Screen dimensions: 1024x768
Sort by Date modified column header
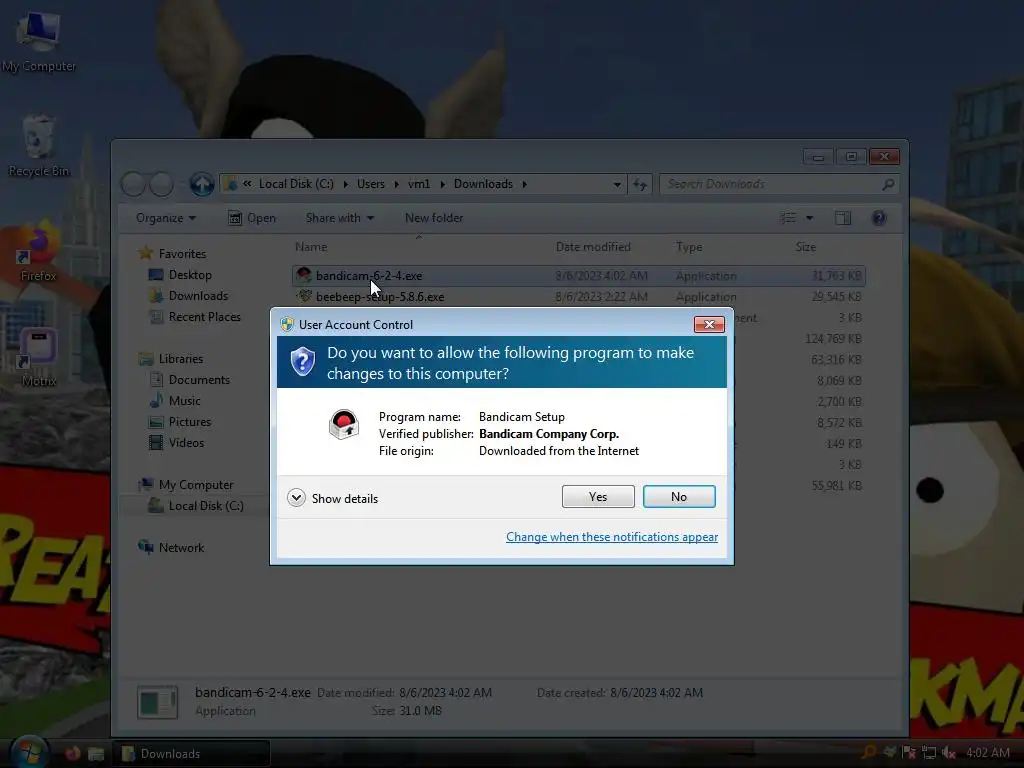(x=593, y=247)
